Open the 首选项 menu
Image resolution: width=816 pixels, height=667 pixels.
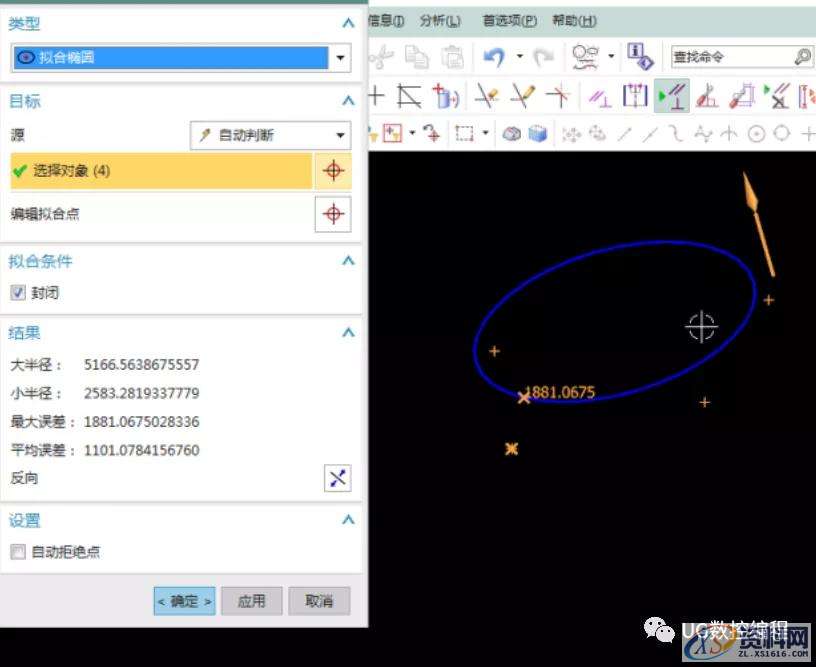[x=508, y=21]
